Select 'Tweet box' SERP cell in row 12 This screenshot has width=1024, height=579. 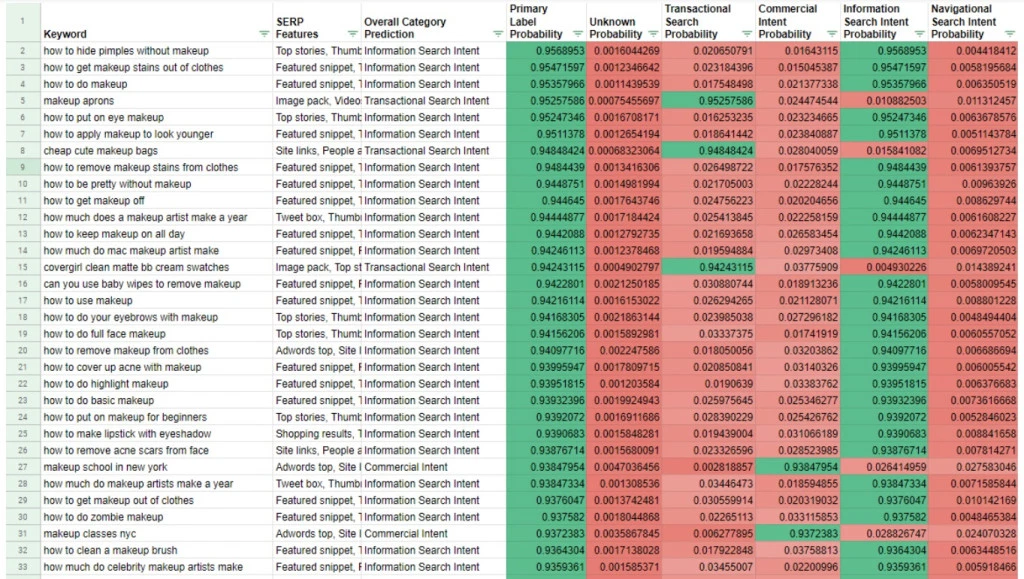click(x=316, y=217)
